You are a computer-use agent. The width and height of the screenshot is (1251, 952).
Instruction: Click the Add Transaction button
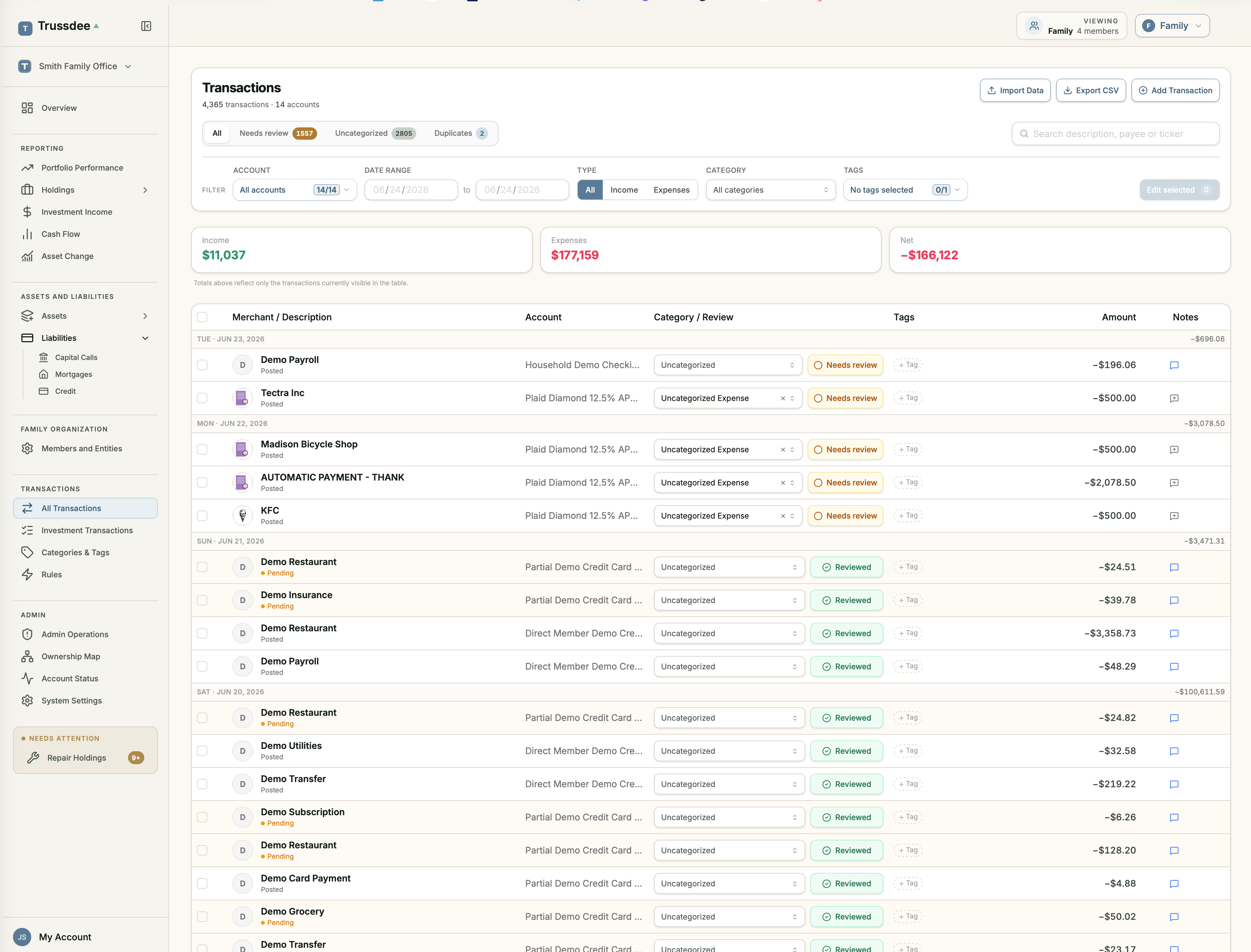coord(1176,91)
